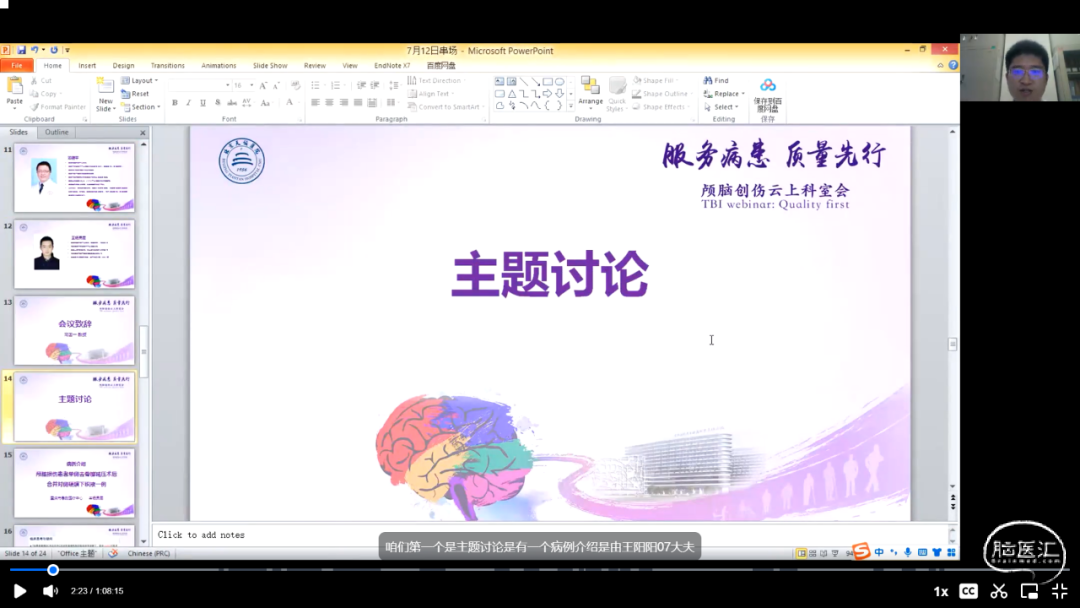Select the Right Arrow shape
The width and height of the screenshot is (1080, 608).
pos(548,94)
